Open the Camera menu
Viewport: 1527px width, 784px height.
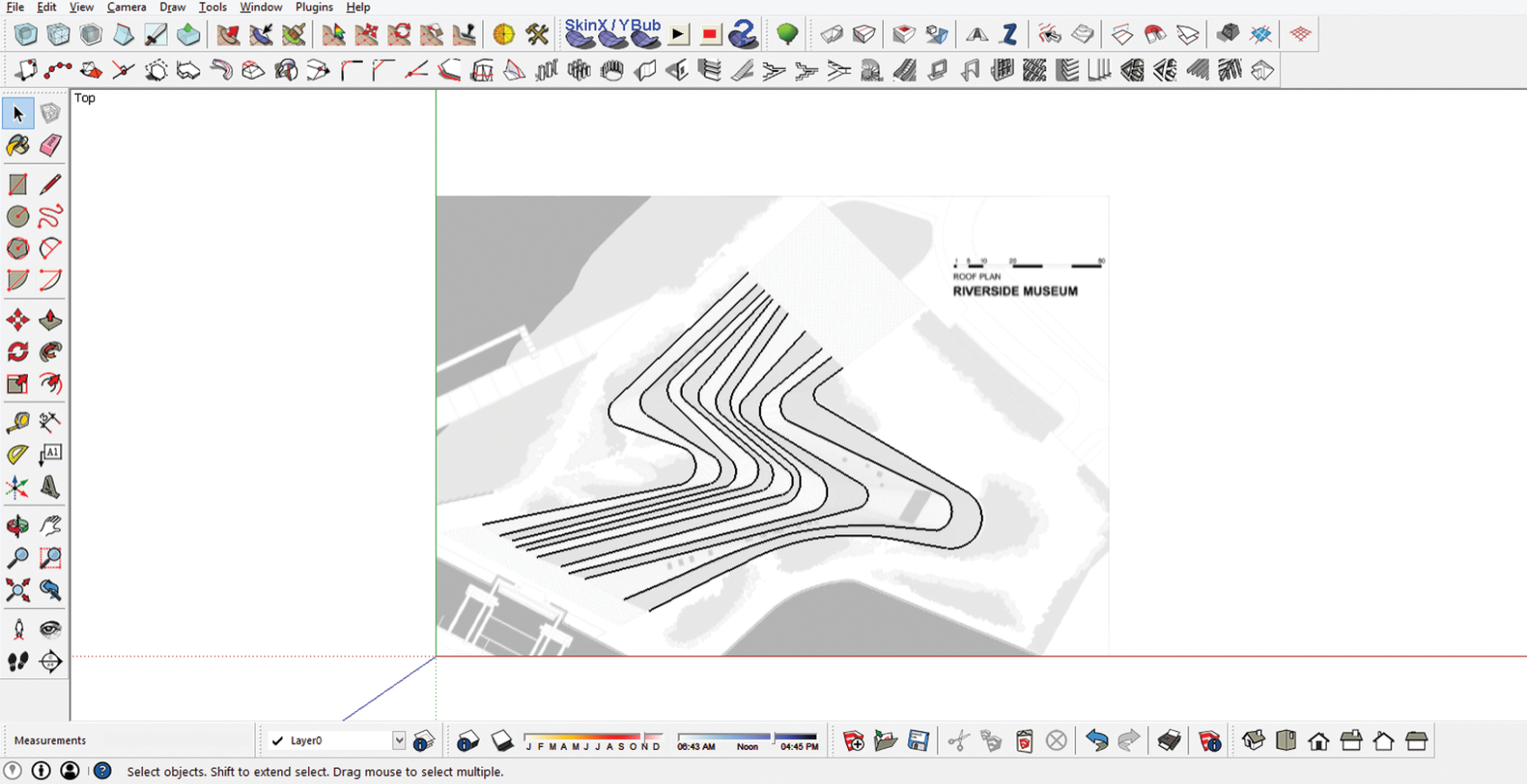(x=126, y=7)
